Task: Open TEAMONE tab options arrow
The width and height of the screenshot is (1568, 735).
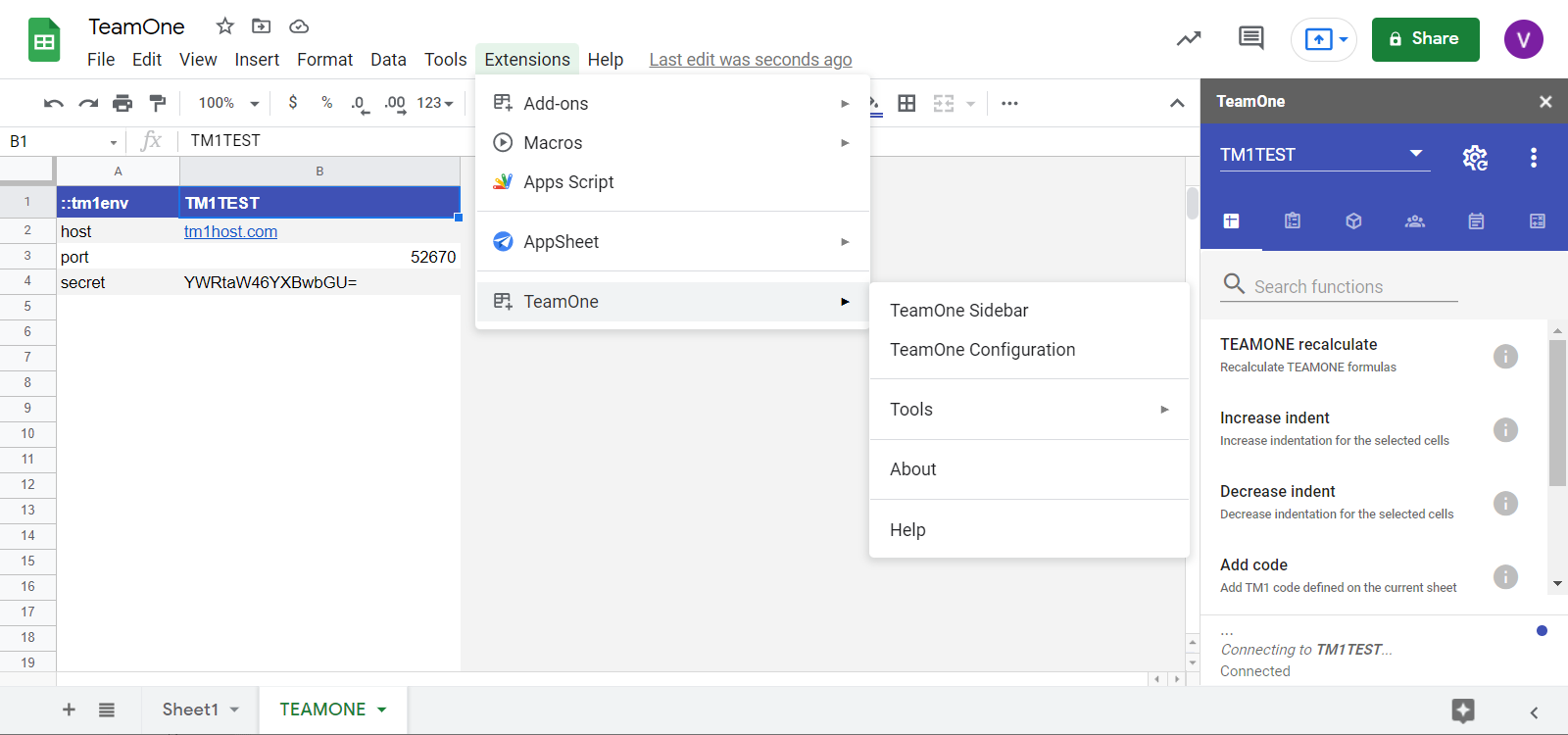Action: click(x=382, y=710)
